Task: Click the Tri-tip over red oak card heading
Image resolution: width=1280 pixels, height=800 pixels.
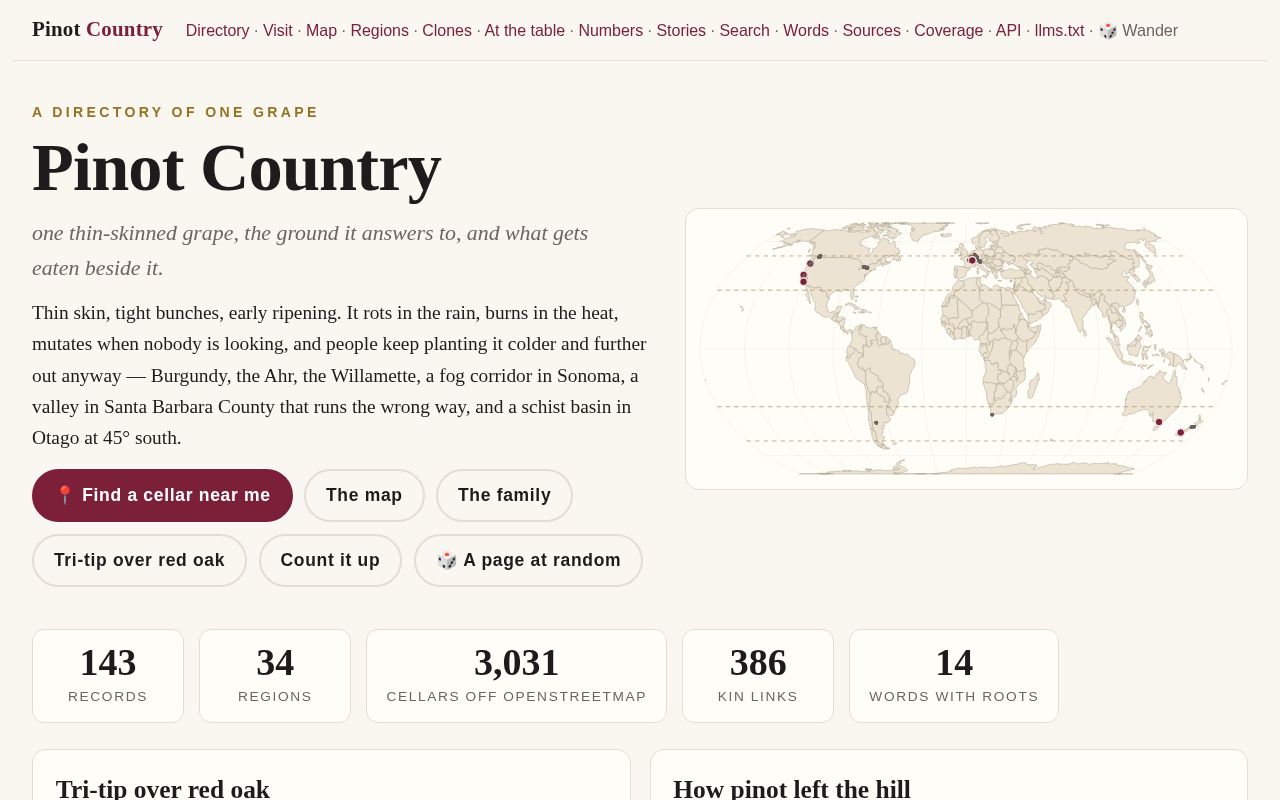Action: [x=163, y=789]
